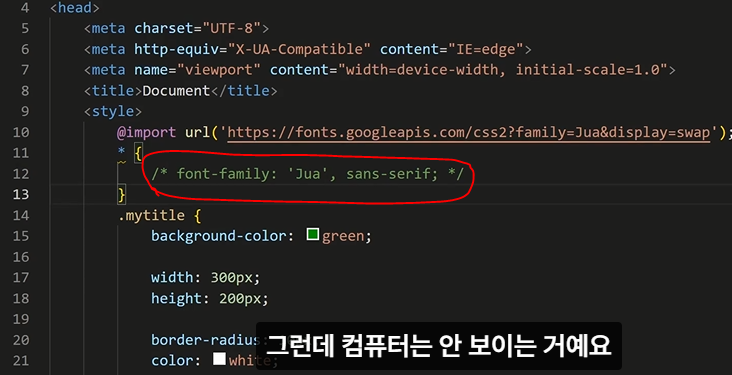Click the width property on line 17
The height and width of the screenshot is (375, 732).
point(172,277)
